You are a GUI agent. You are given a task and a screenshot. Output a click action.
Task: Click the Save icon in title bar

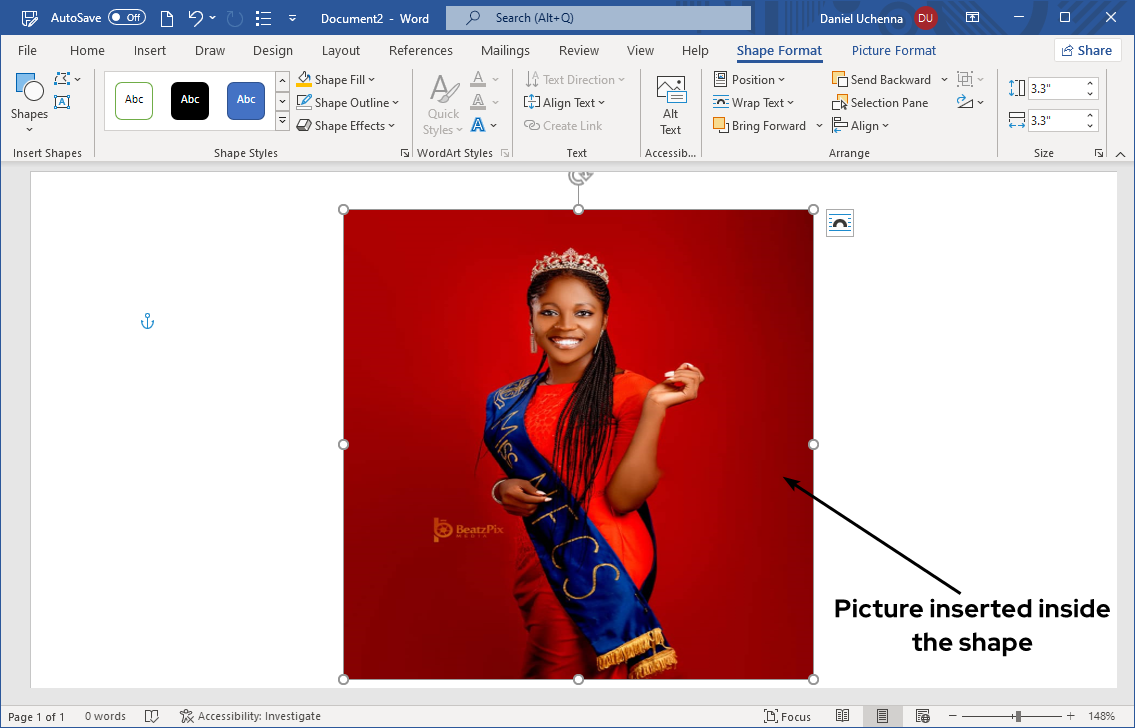(x=29, y=18)
